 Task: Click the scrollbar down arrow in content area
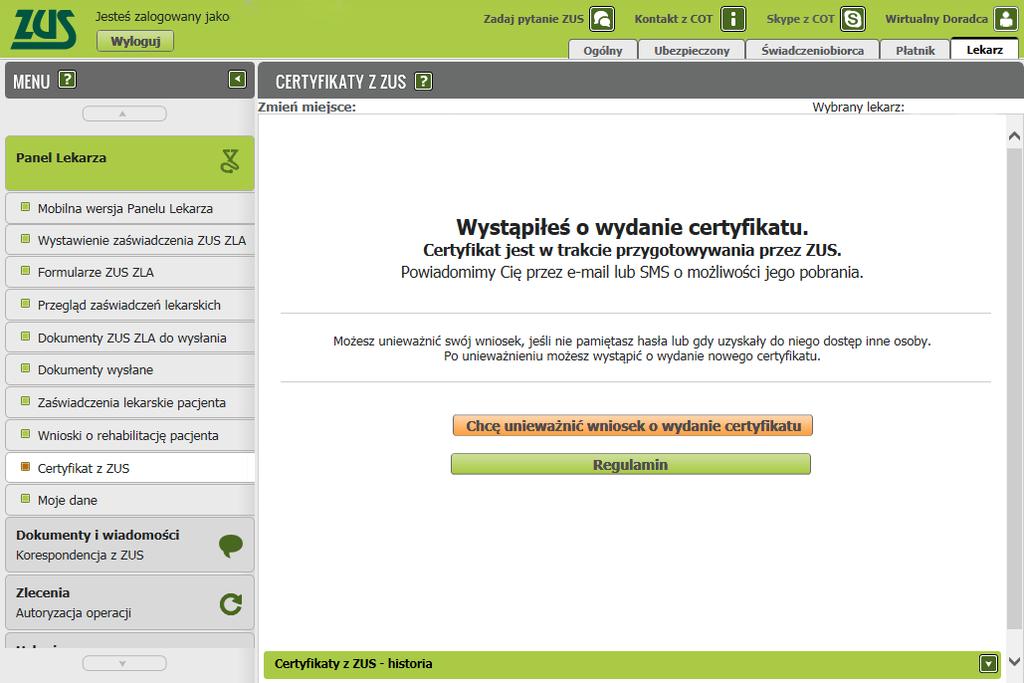(1014, 661)
